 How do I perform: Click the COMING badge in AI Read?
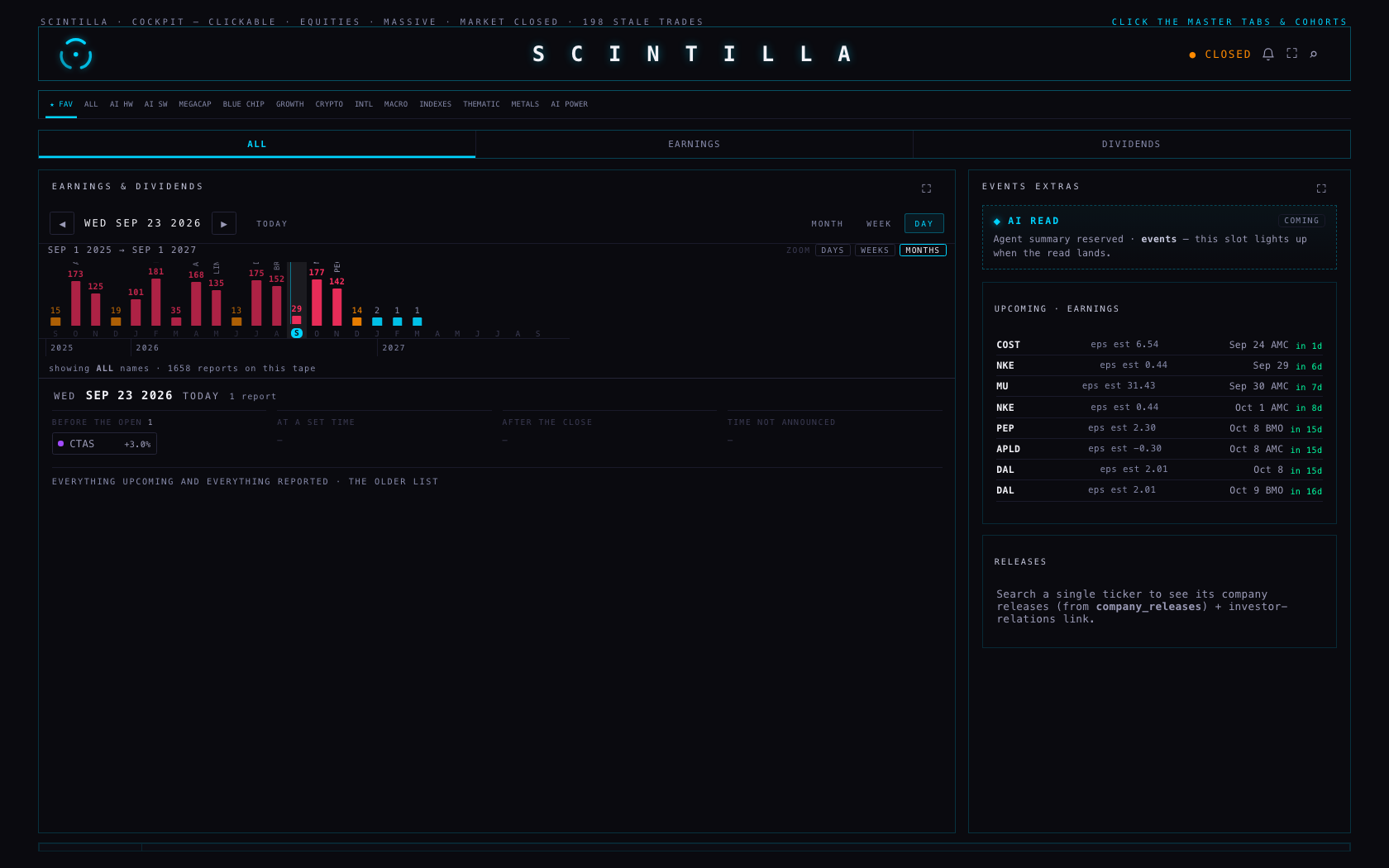point(1301,221)
